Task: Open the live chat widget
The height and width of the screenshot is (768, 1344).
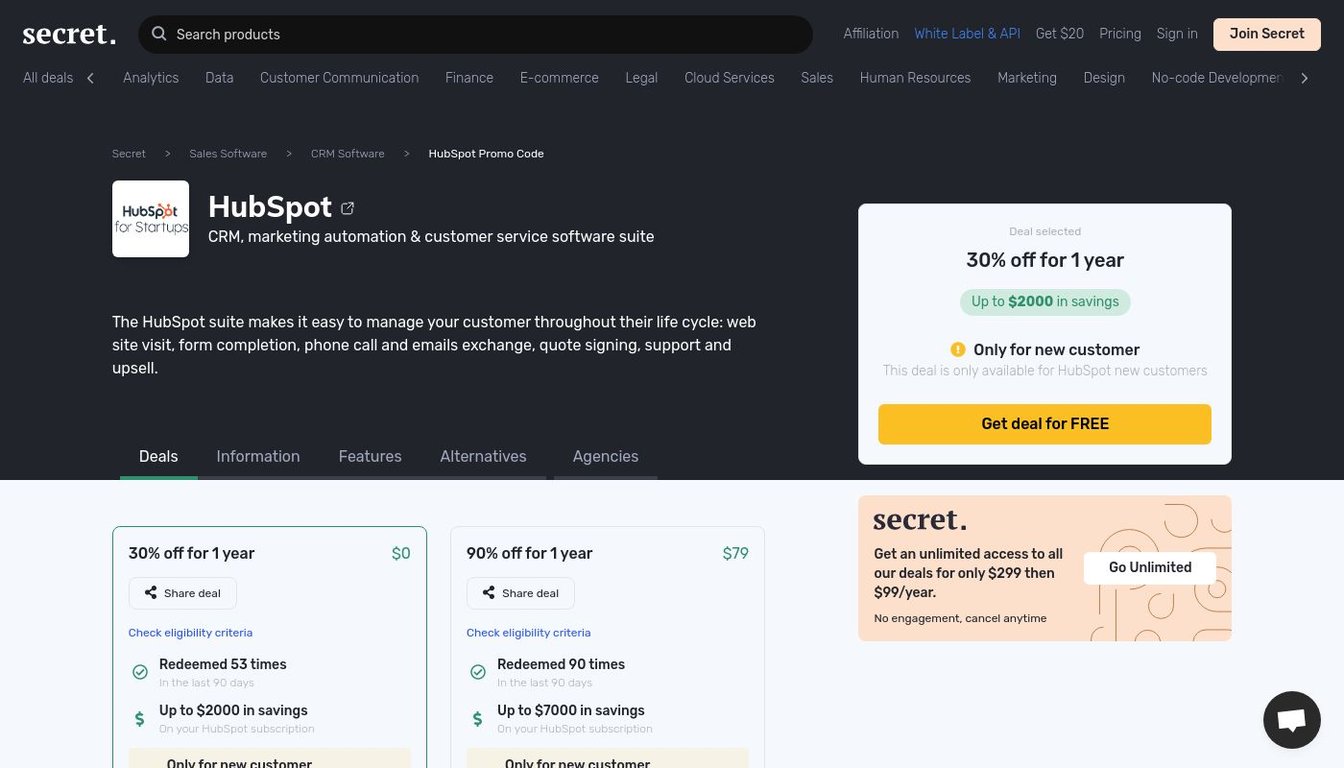Action: tap(1291, 719)
